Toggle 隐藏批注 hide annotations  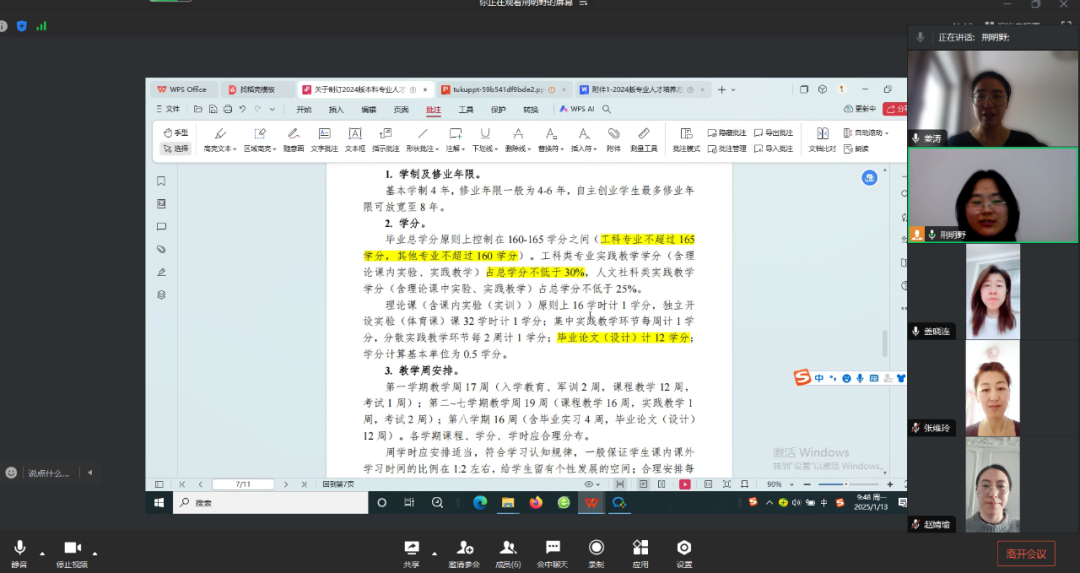[726, 132]
